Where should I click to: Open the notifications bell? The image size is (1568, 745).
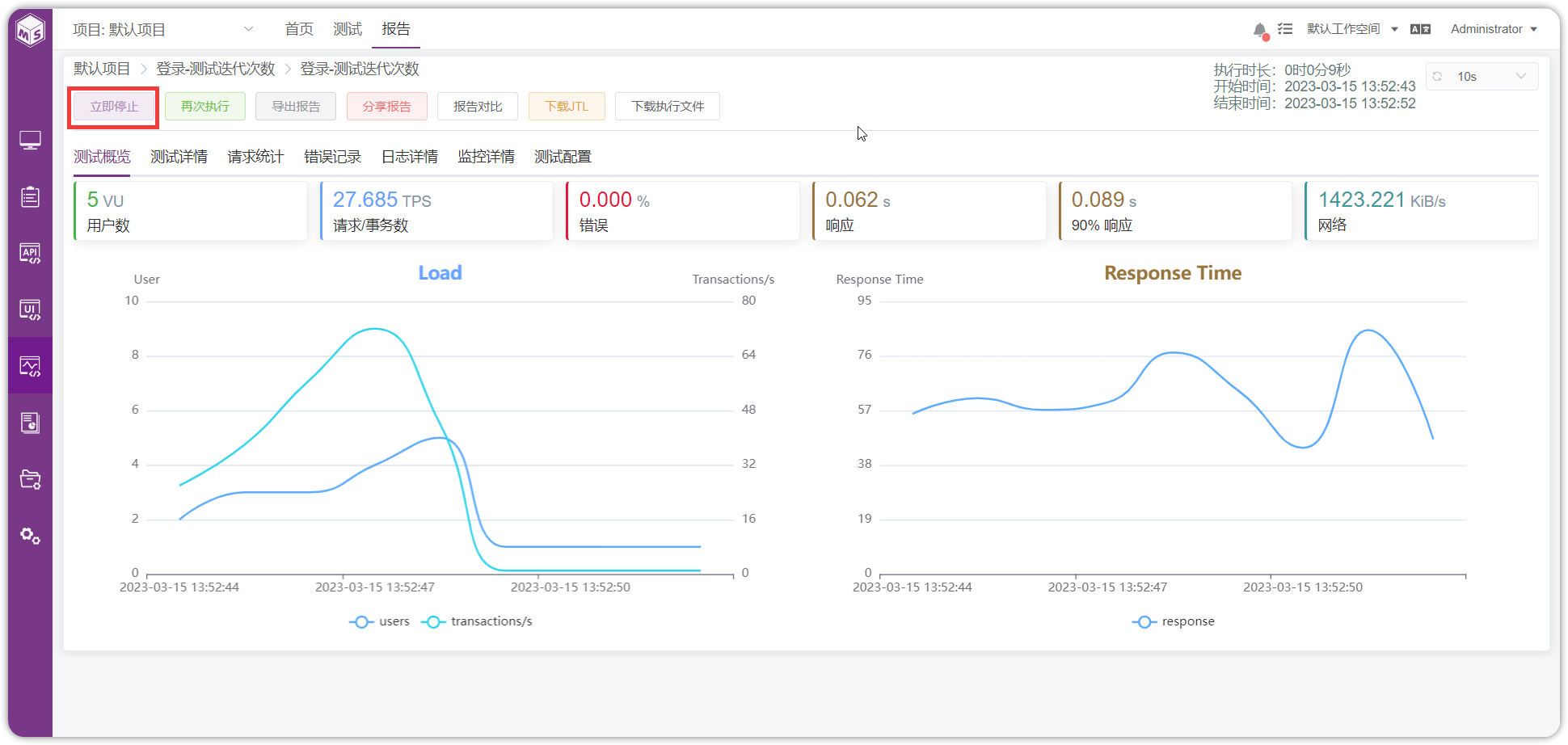pyautogui.click(x=1260, y=30)
